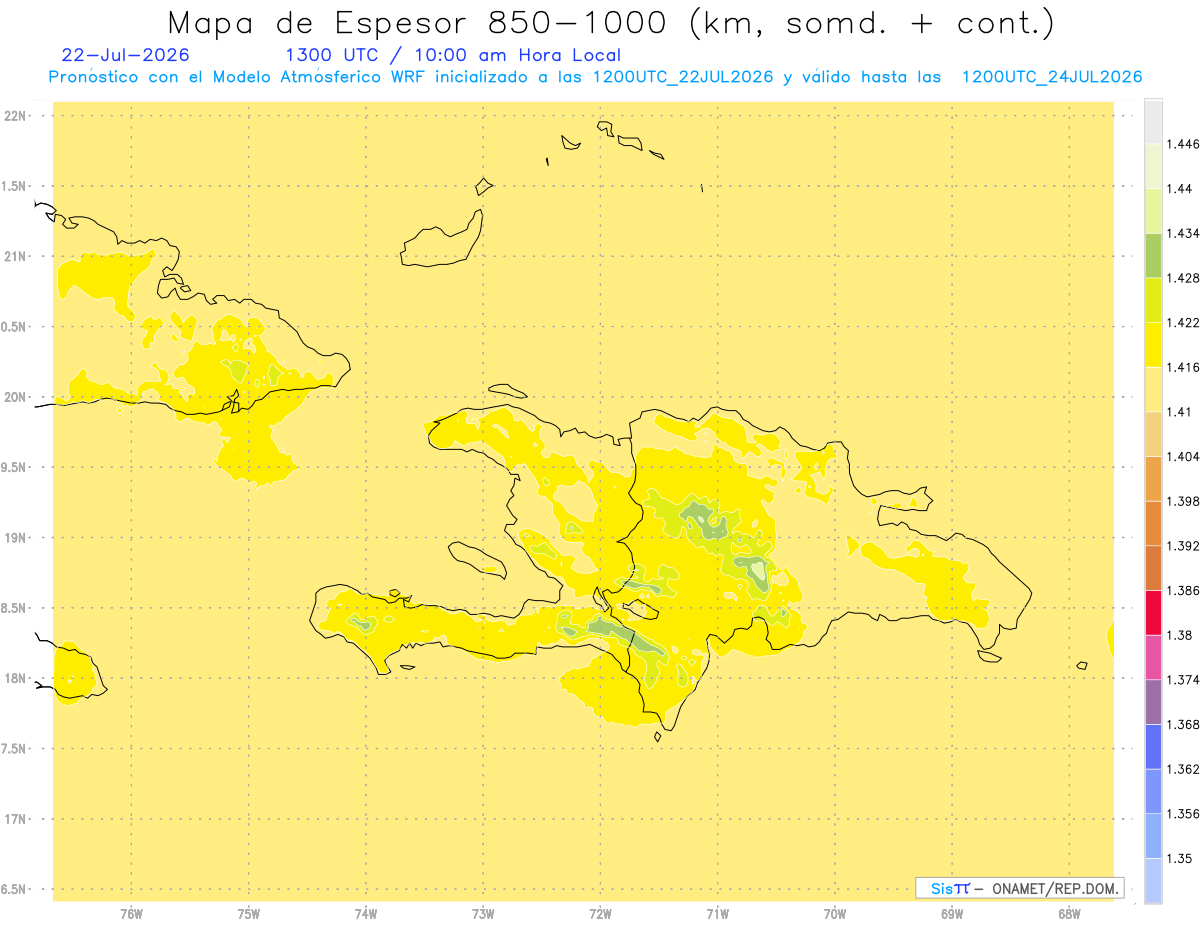Click the "1200UTC_22JUL2026" initialization timestamp
Viewport: 1200px width, 927px height.
(683, 77)
